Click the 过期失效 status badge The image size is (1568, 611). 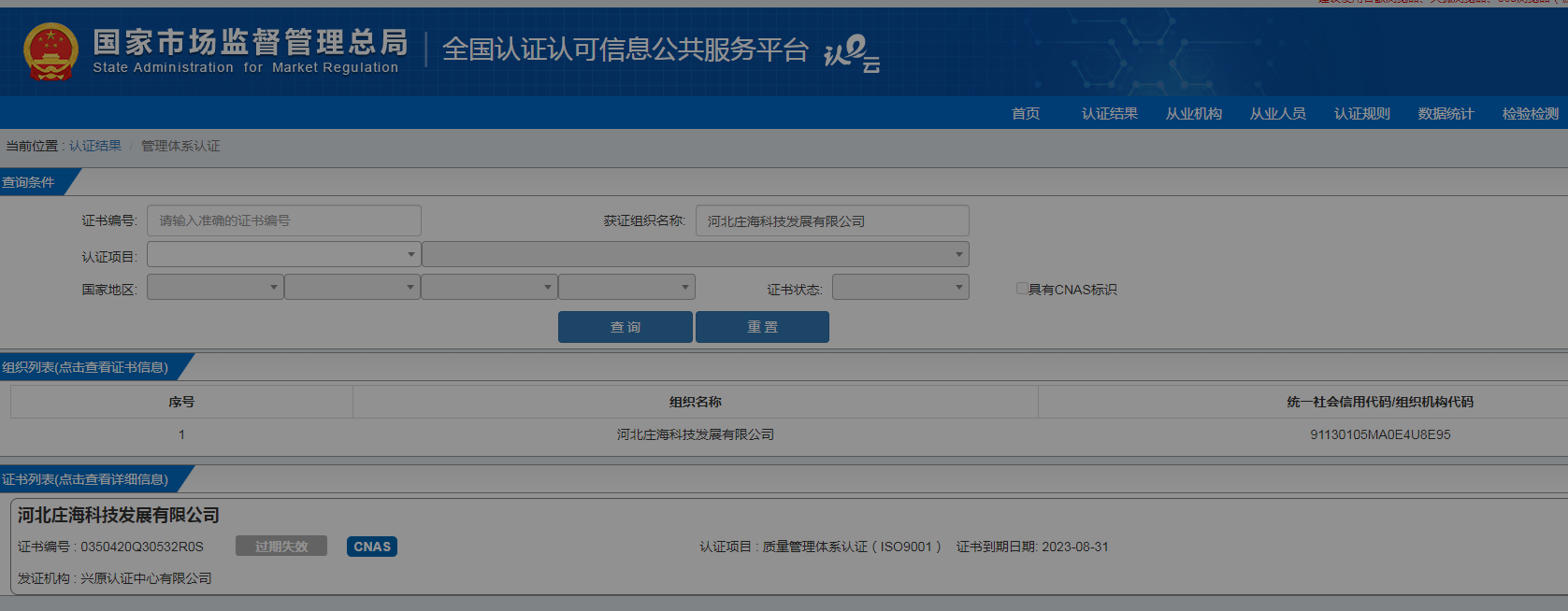point(281,547)
